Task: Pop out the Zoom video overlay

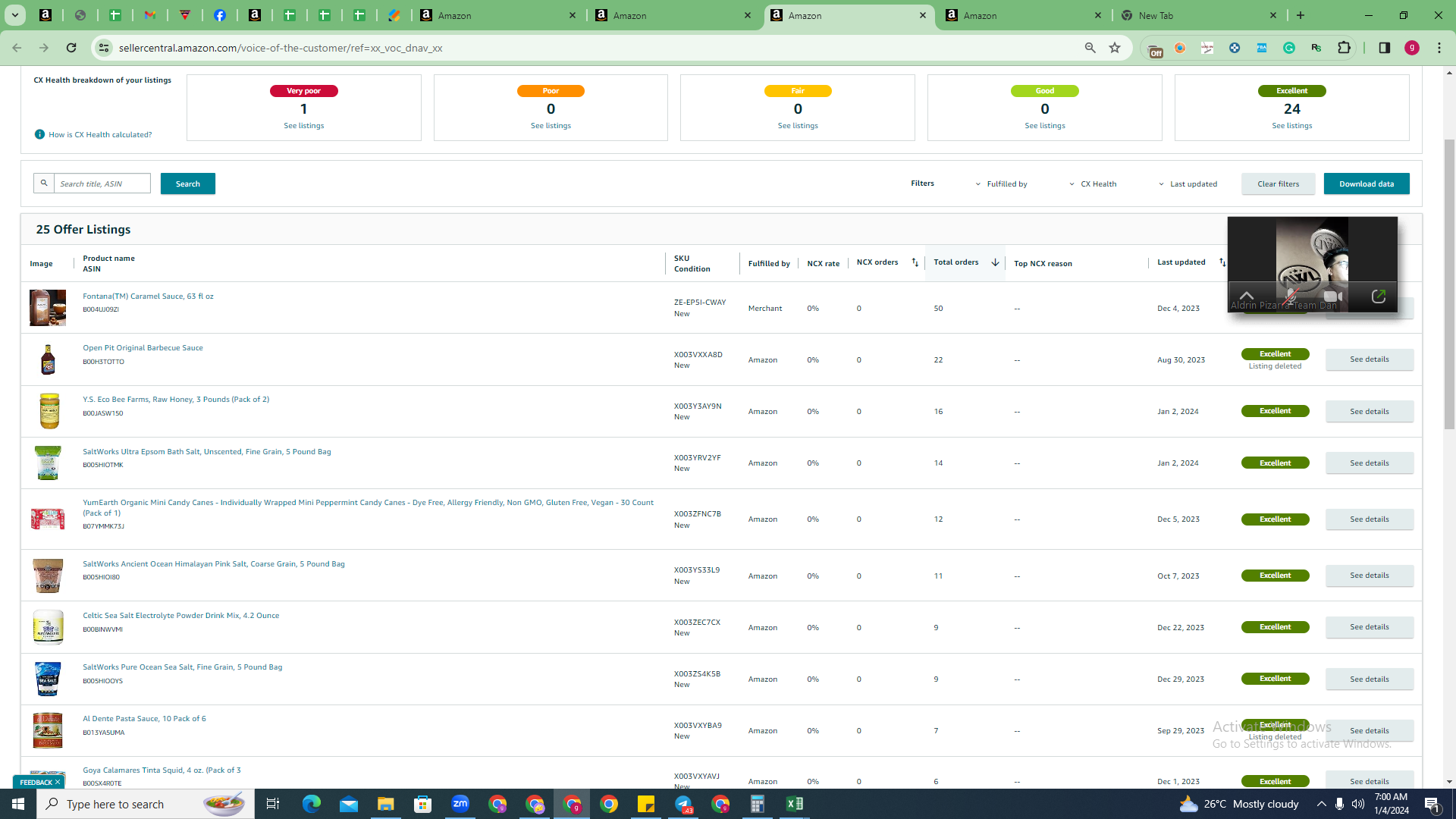Action: pyautogui.click(x=1379, y=297)
